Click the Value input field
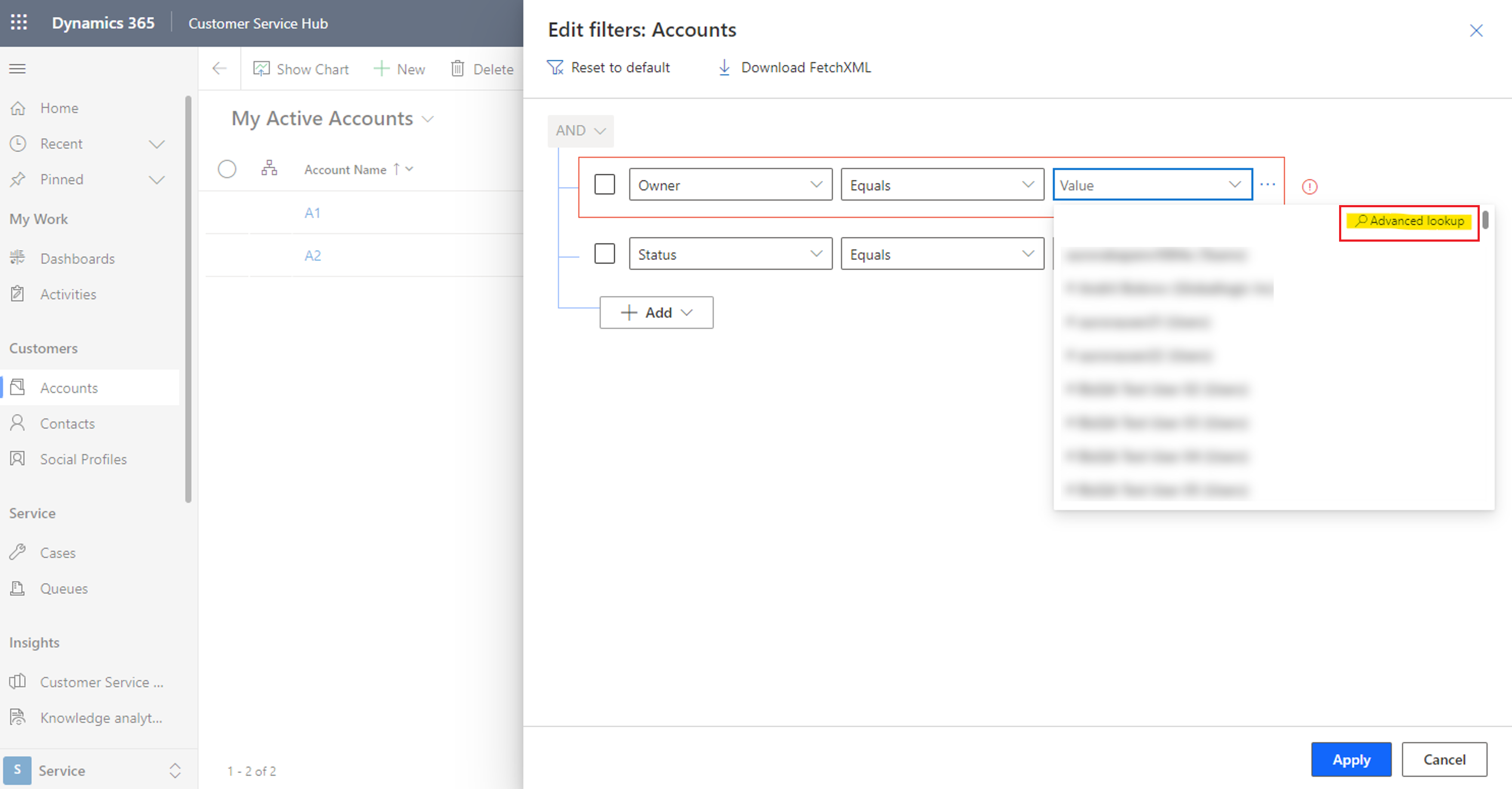Image resolution: width=1512 pixels, height=789 pixels. tap(1153, 184)
